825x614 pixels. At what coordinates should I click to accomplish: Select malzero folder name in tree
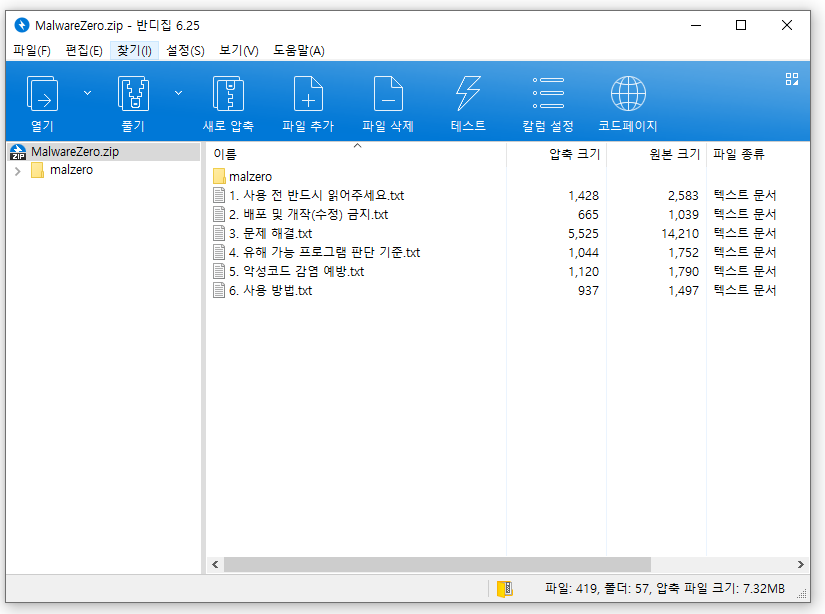click(x=72, y=170)
